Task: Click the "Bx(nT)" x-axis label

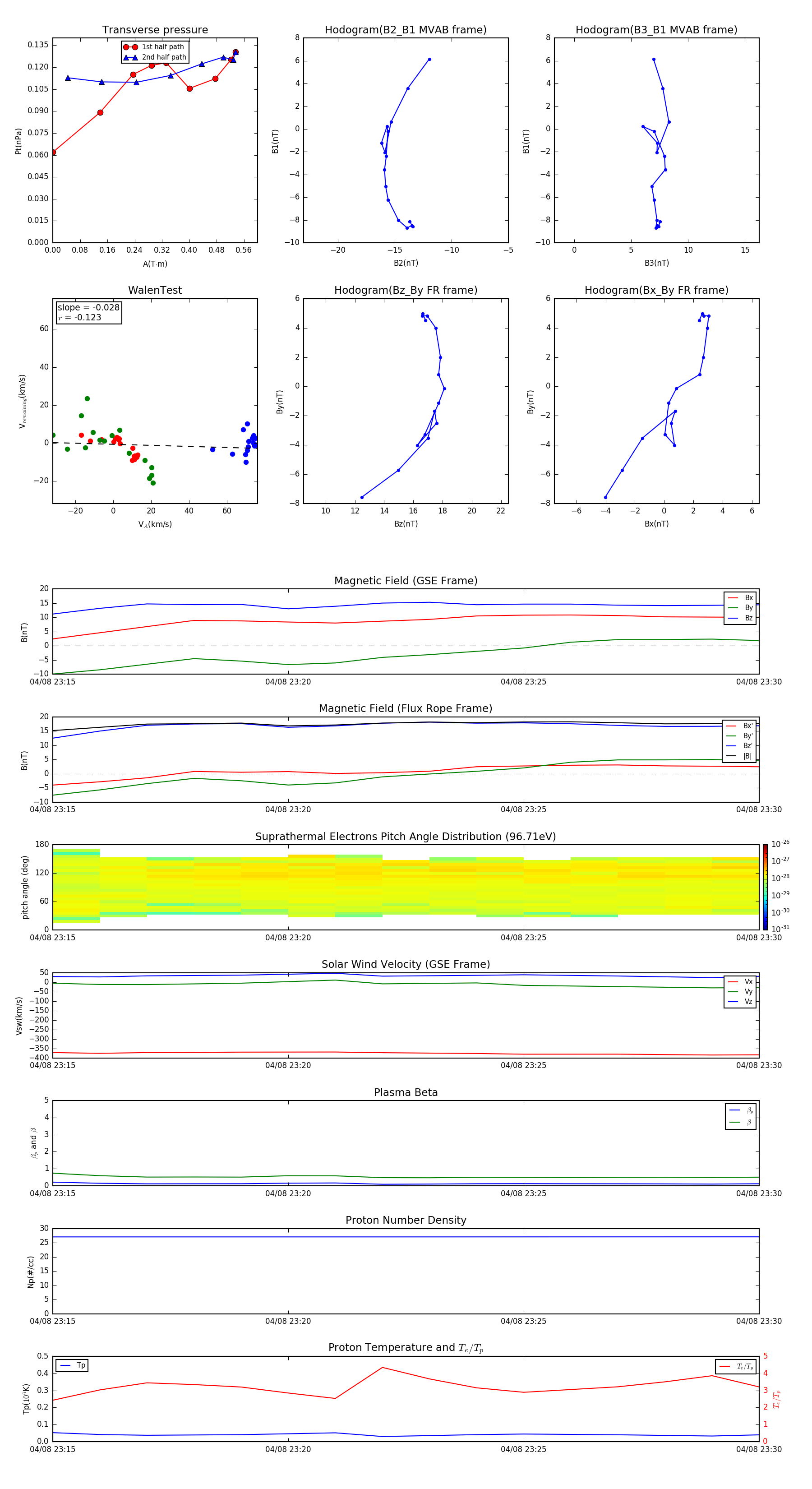Action: coord(656,524)
